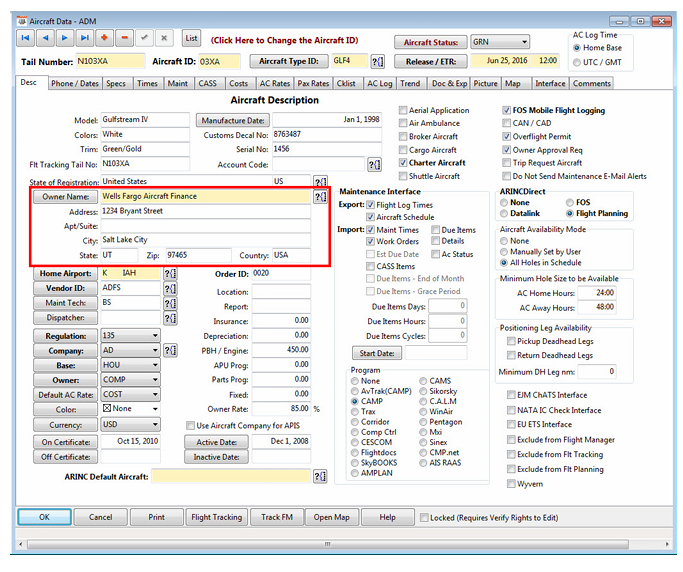The width and height of the screenshot is (683, 572).
Task: Select UTC / GMT radio button
Action: (577, 62)
